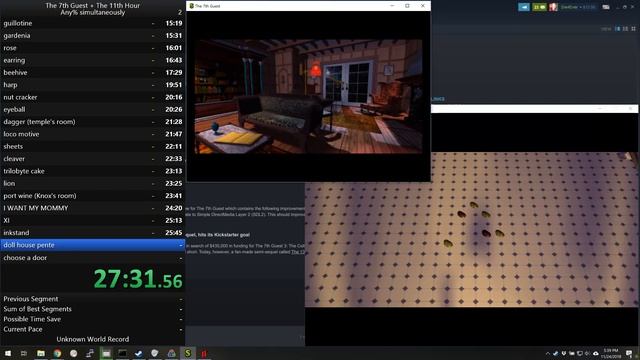
Task: Select the eyeball split row
Action: 93,109
